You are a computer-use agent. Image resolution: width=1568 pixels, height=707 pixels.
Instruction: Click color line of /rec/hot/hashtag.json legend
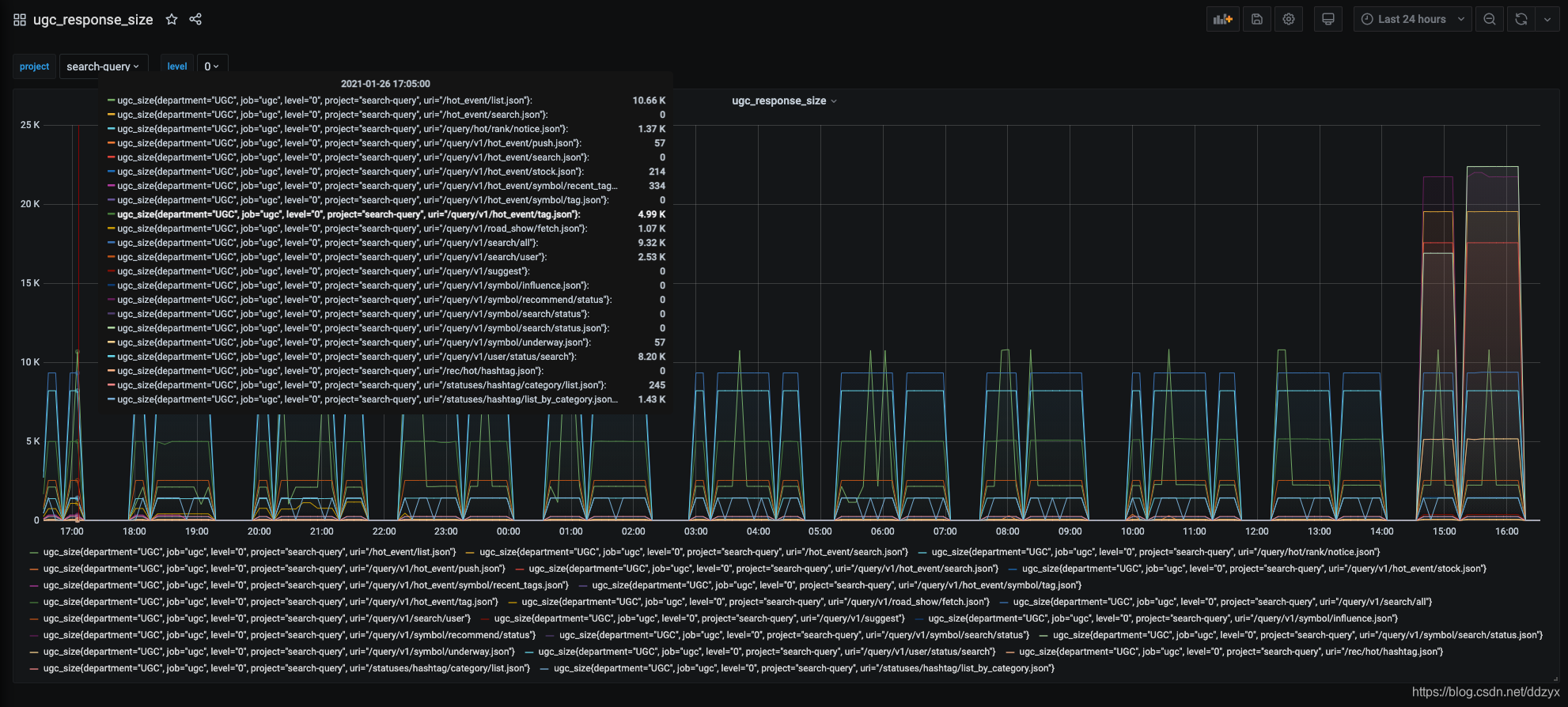pyautogui.click(x=1010, y=652)
